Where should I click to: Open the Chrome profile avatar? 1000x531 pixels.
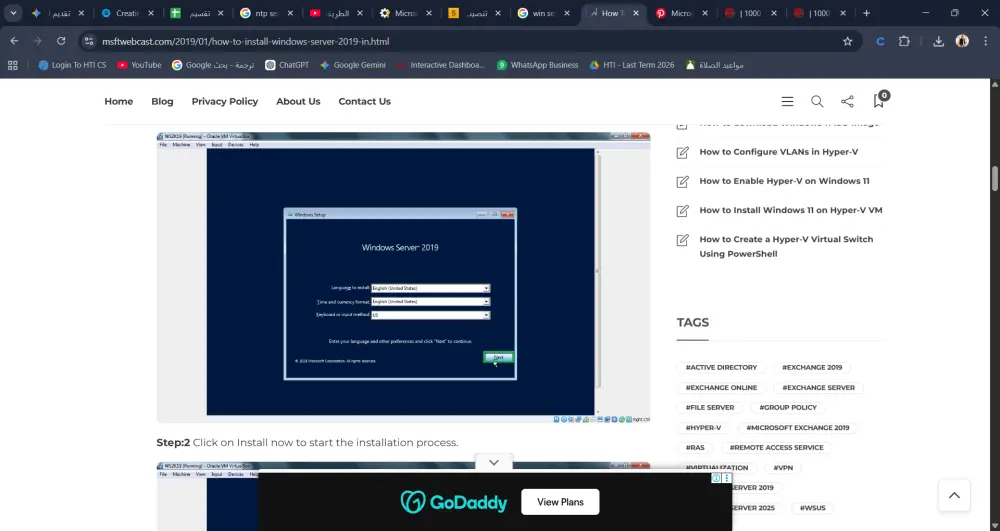pyautogui.click(x=962, y=41)
